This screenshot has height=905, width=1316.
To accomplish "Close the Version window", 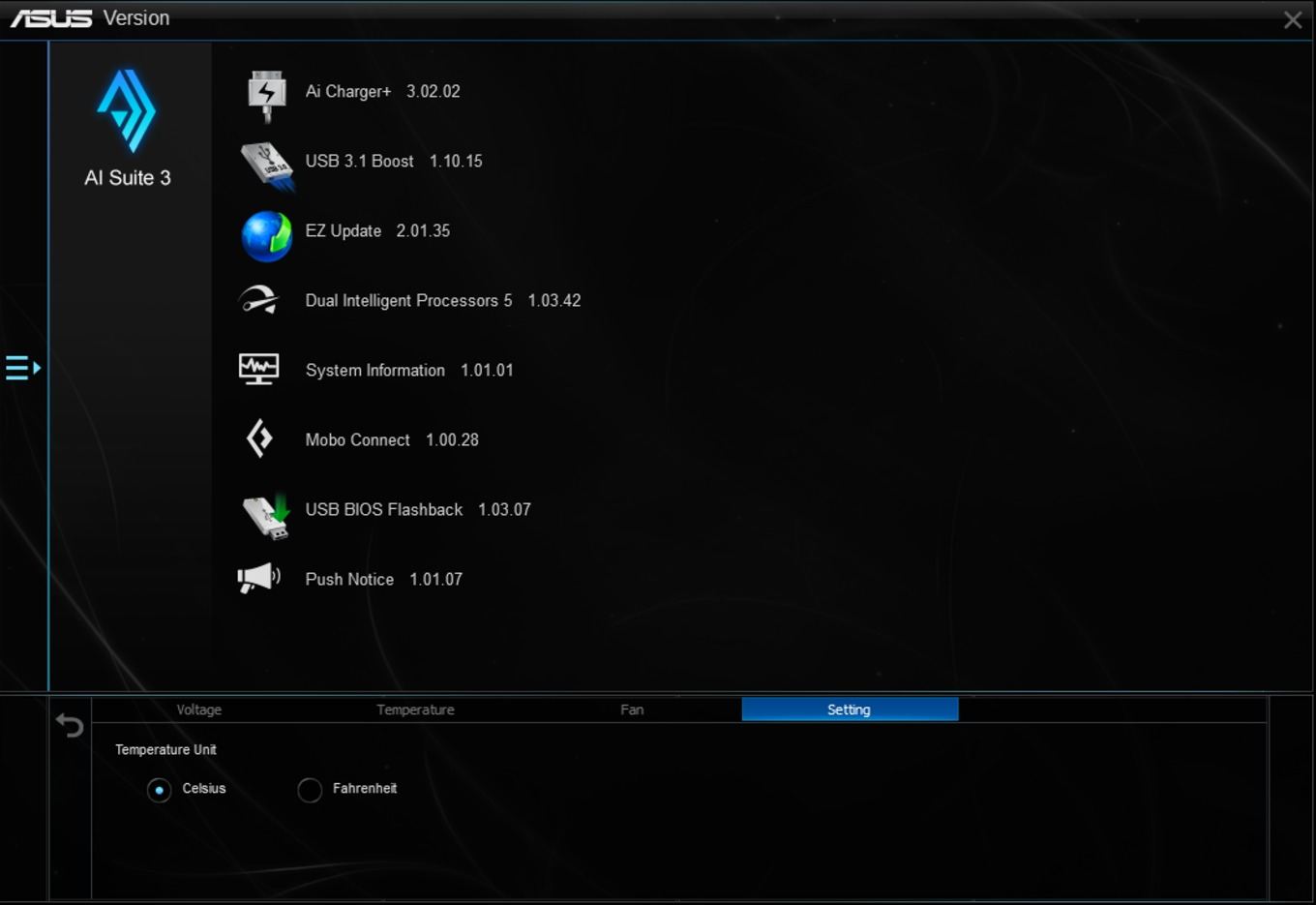I will pyautogui.click(x=1293, y=19).
